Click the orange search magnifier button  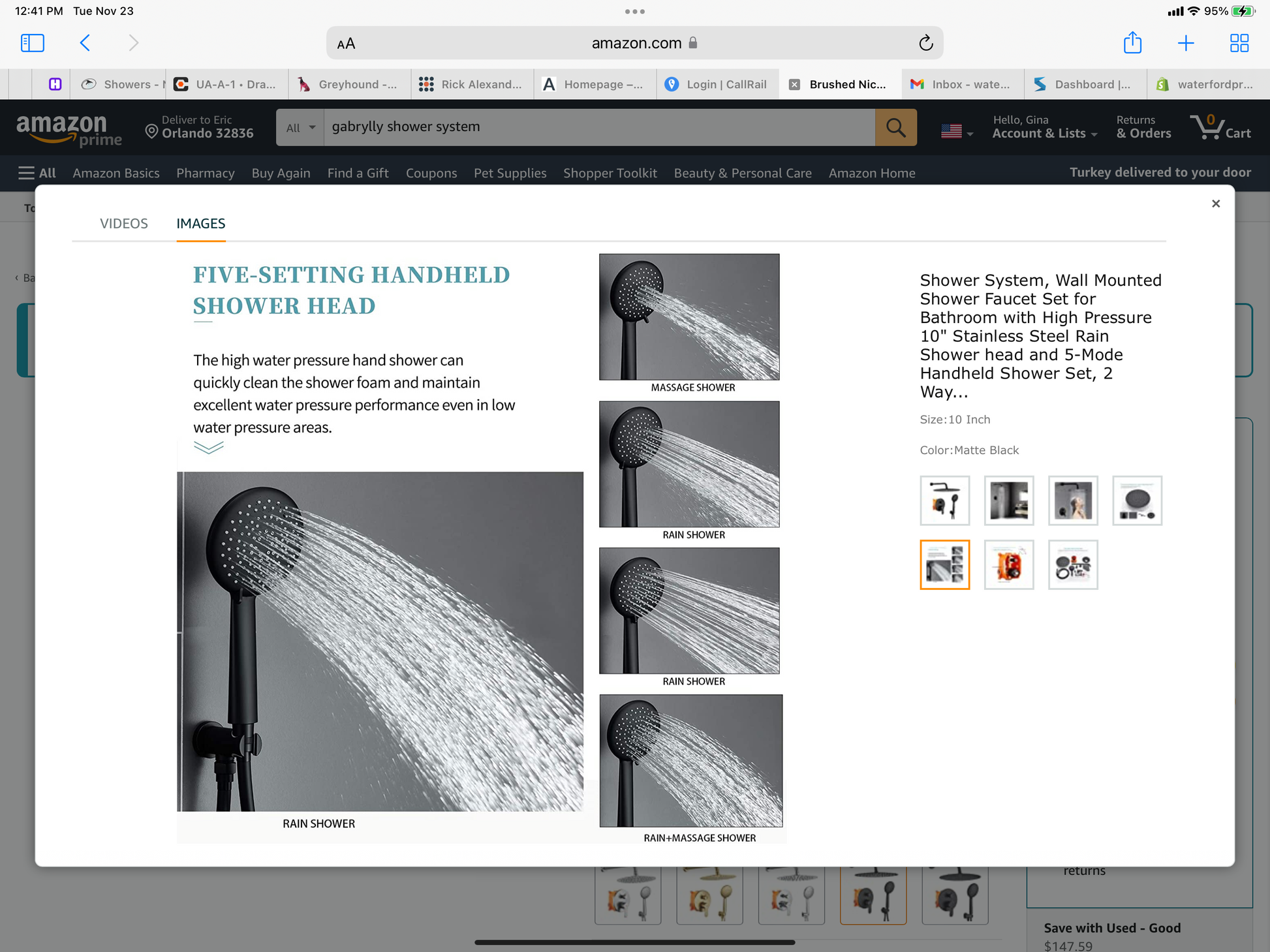(895, 127)
